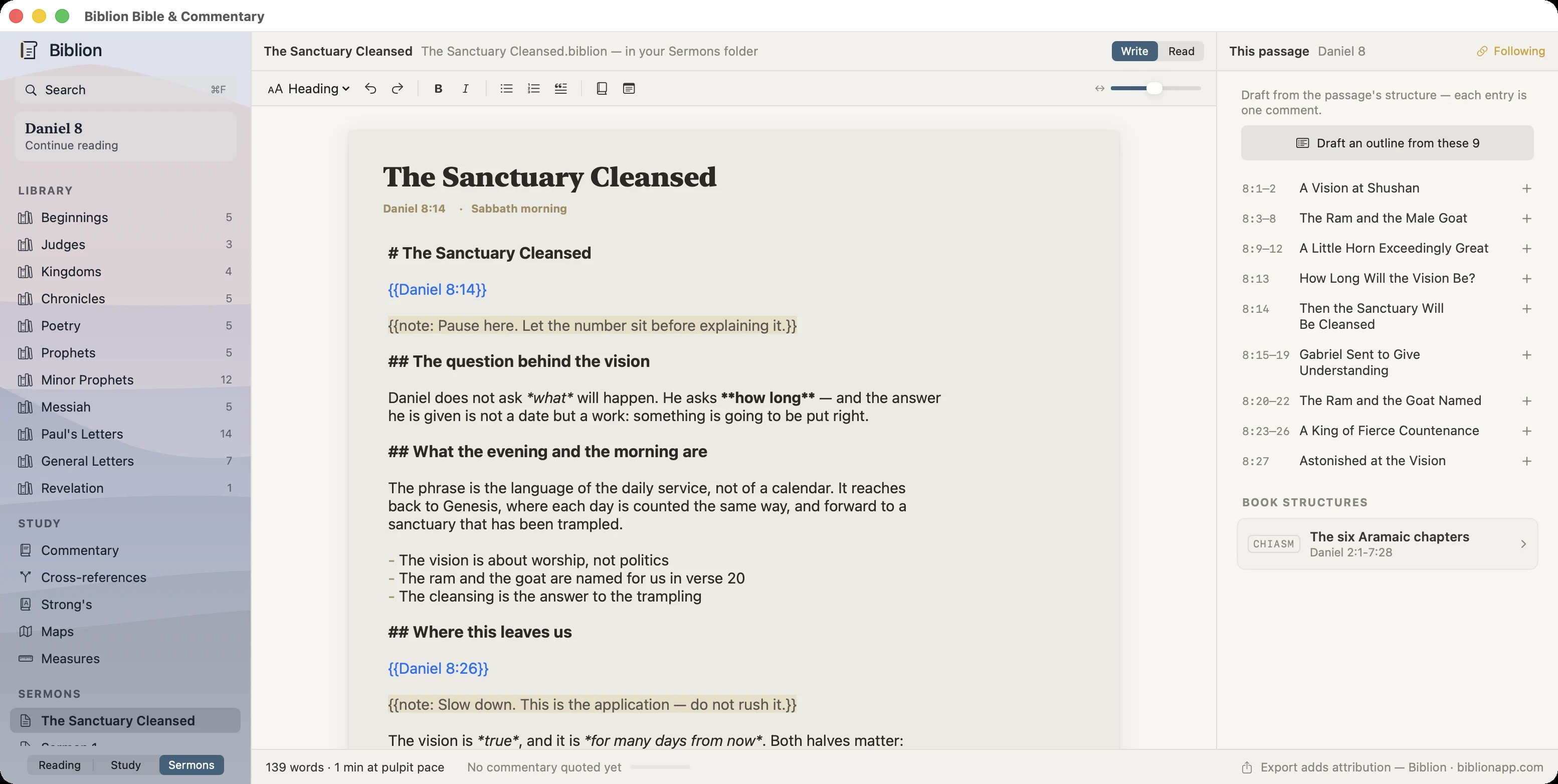Viewport: 1558px width, 784px height.
Task: Click the "## Where this leaves us" heading
Action: 480,632
